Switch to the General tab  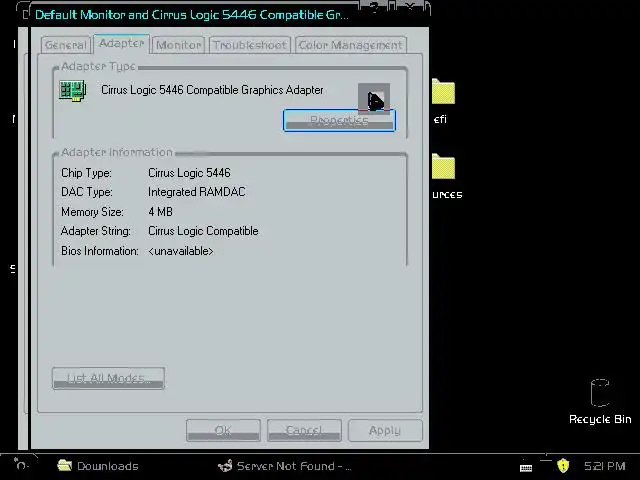point(65,45)
